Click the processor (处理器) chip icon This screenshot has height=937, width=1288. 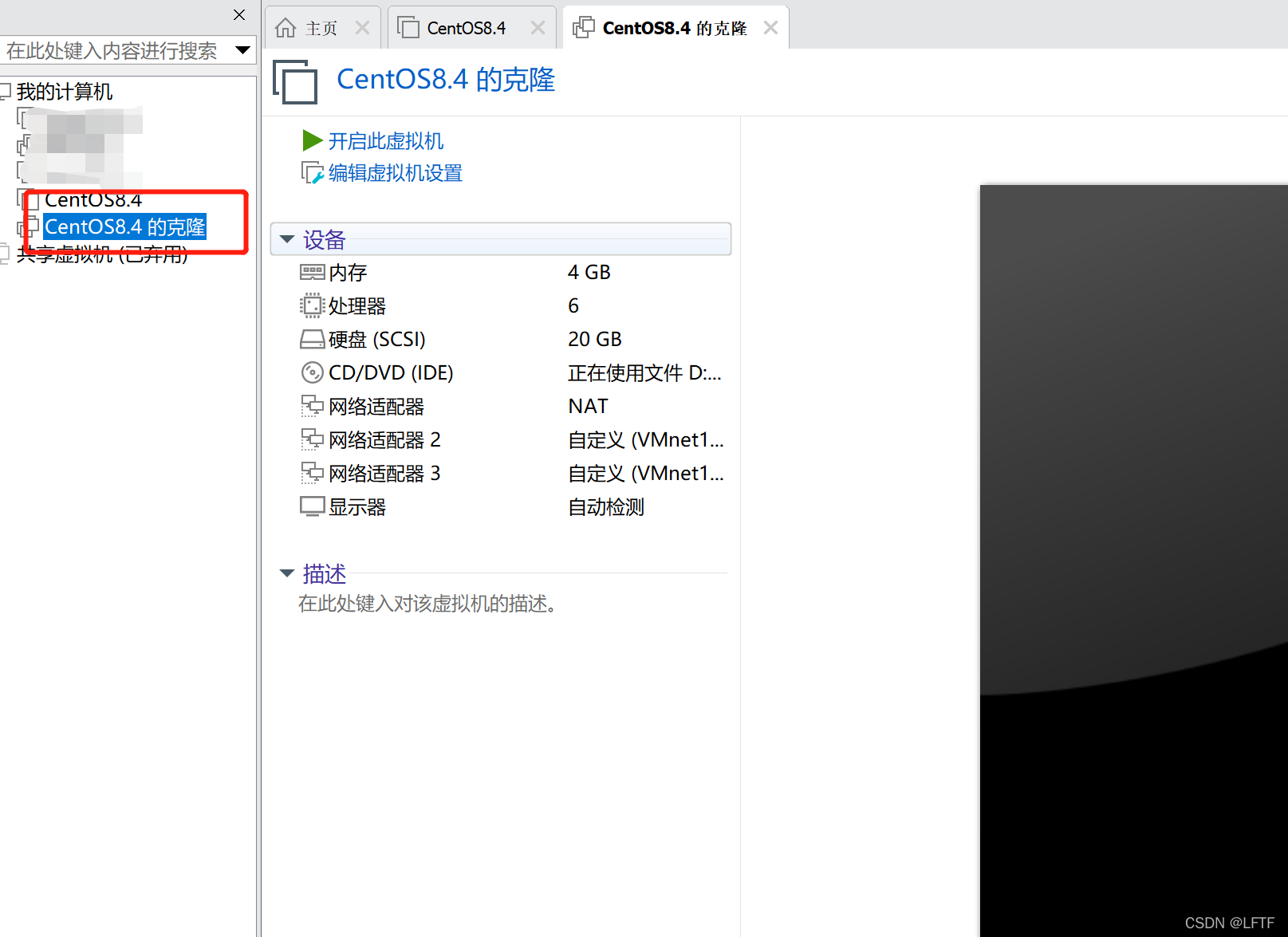312,306
